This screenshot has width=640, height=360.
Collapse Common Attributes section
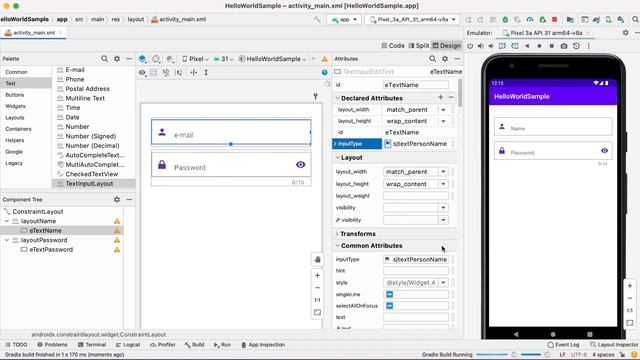pyautogui.click(x=338, y=246)
